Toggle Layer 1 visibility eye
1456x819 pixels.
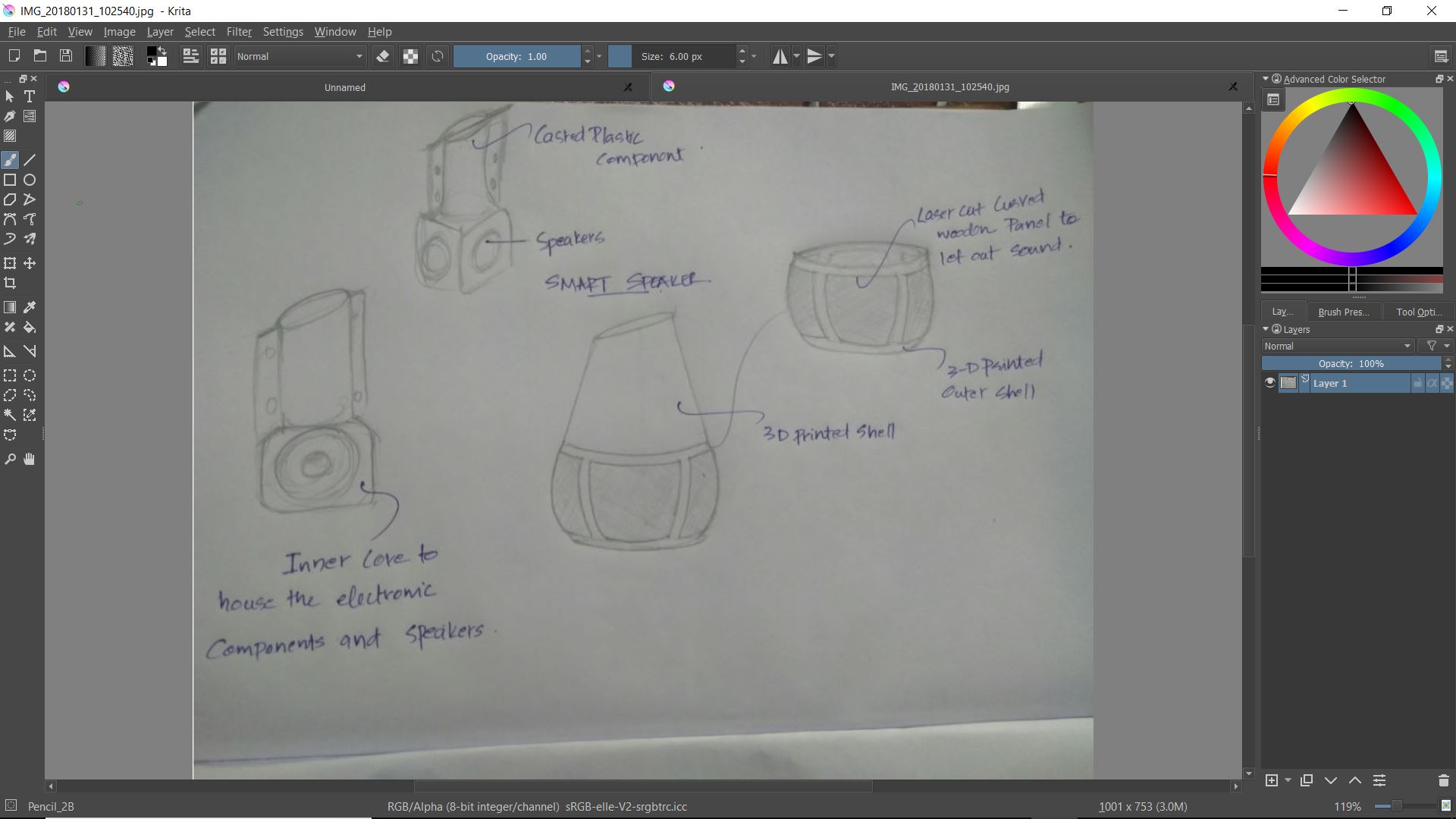pyautogui.click(x=1270, y=383)
